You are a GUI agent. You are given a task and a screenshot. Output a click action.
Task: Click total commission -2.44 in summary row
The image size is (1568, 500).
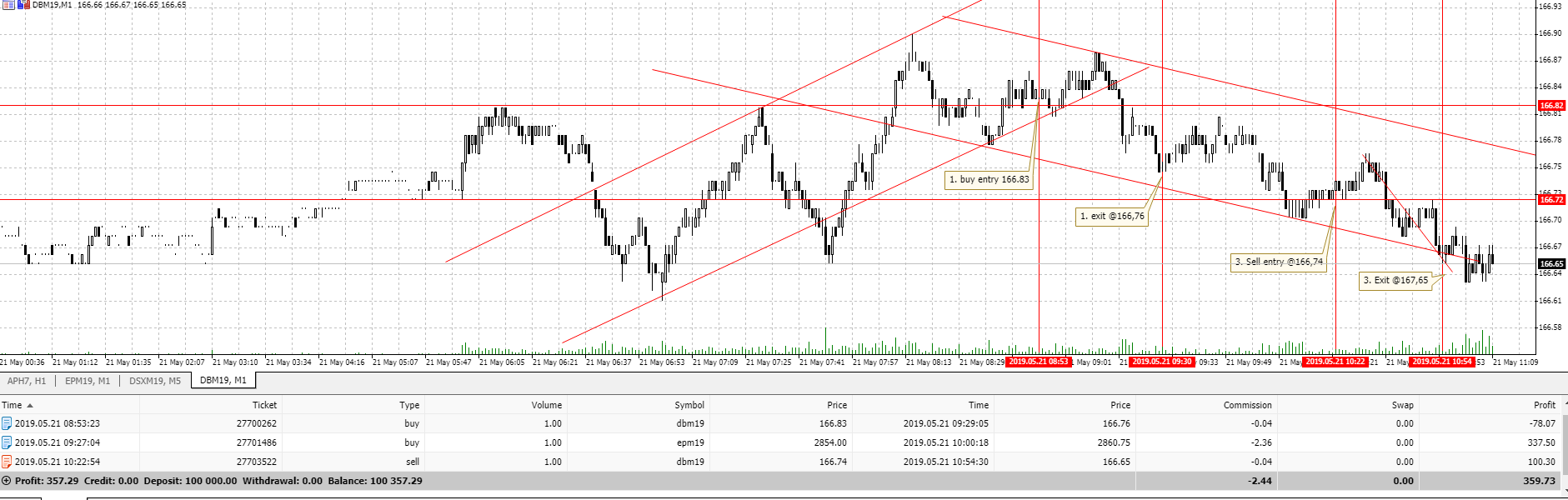point(1260,481)
